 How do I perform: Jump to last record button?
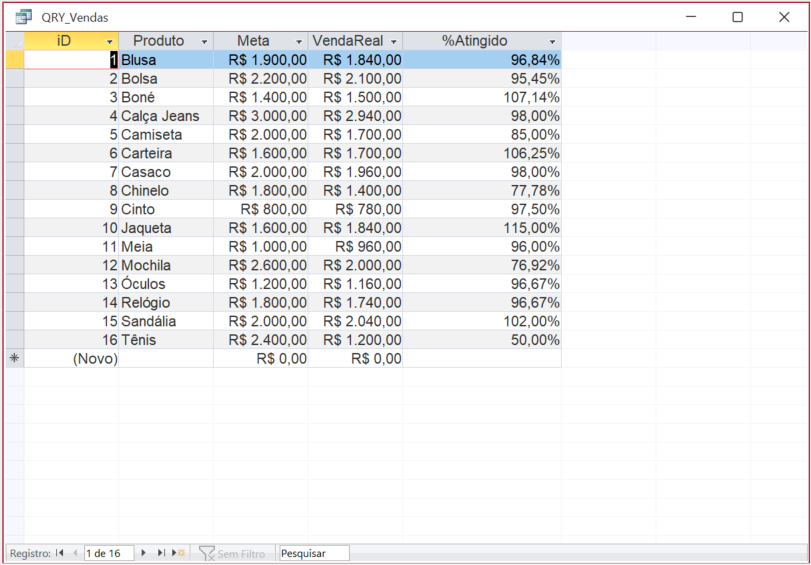[161, 553]
